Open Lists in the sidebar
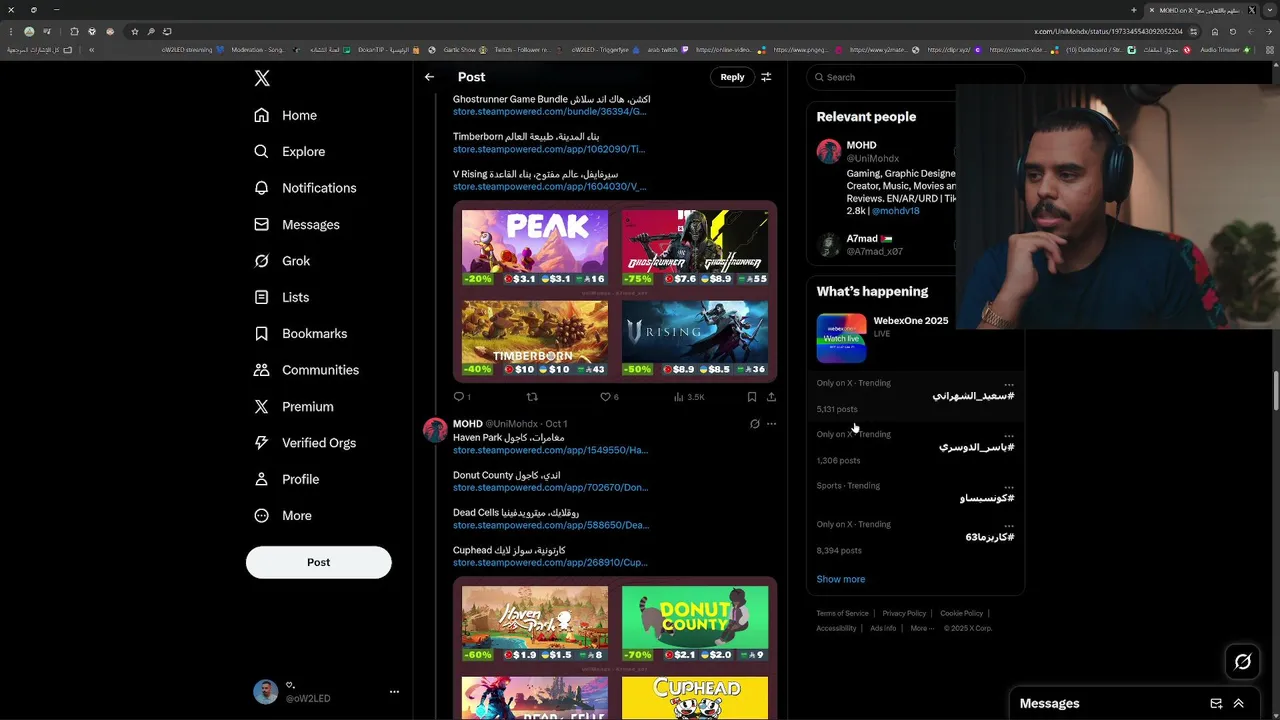Image resolution: width=1280 pixels, height=720 pixels. tap(281, 298)
